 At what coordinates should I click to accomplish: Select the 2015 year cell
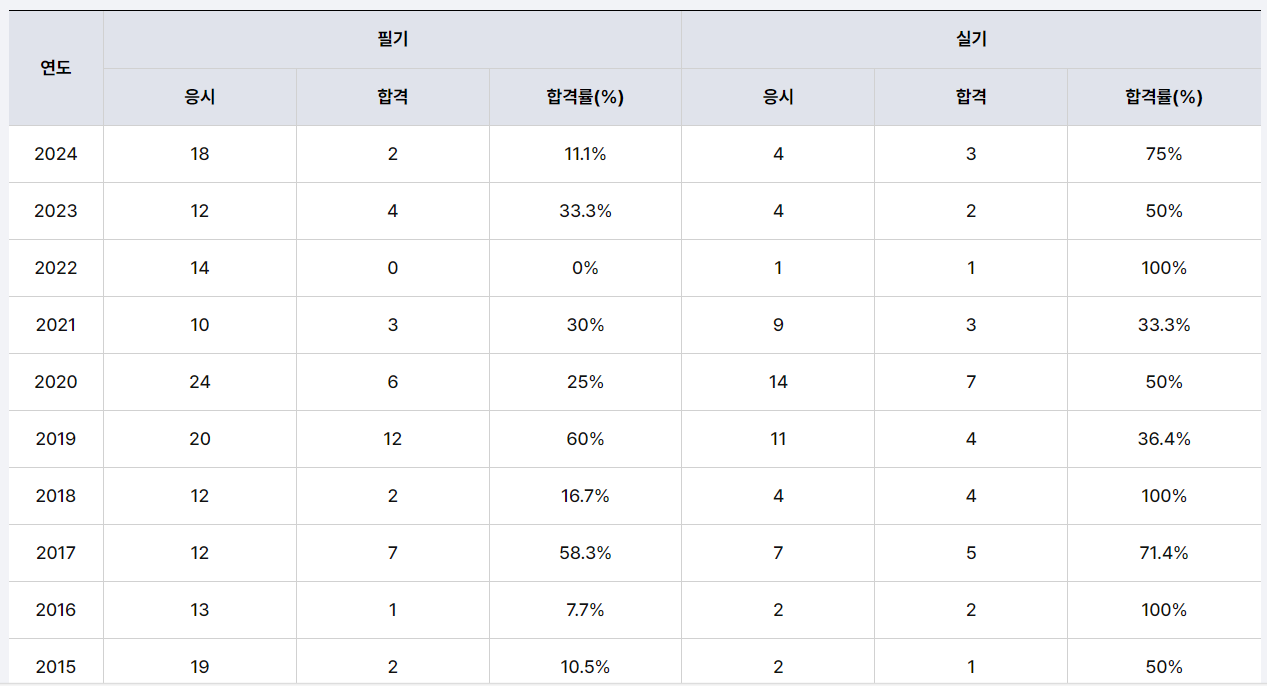56,667
